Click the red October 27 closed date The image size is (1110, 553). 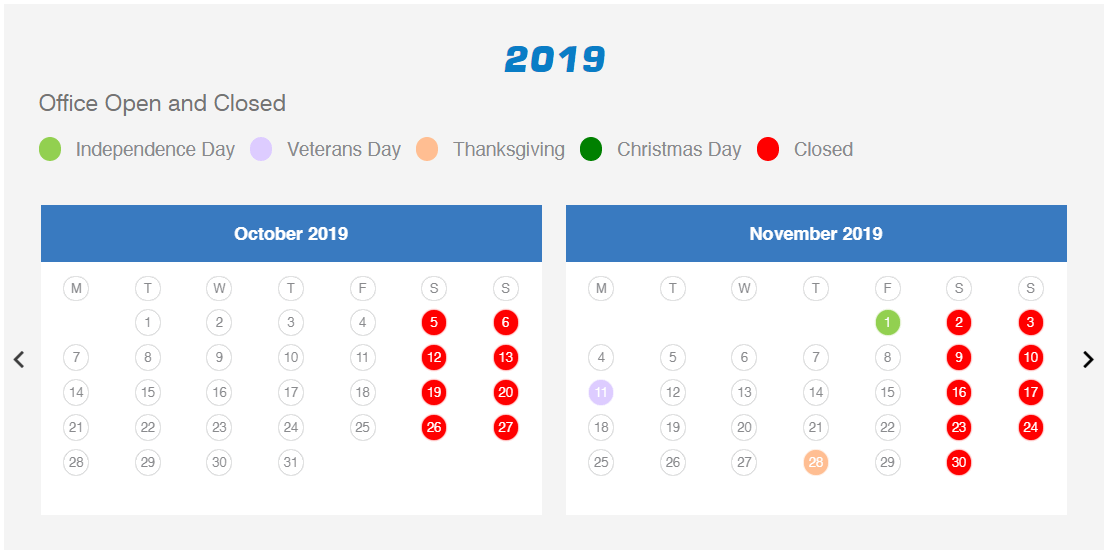coord(505,428)
